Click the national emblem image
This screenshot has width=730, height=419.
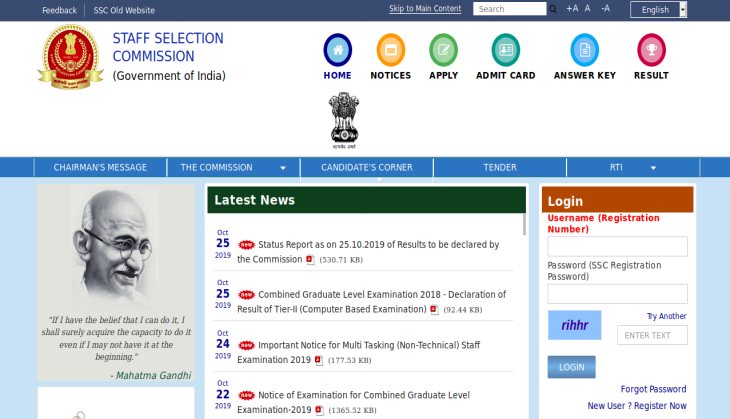(x=344, y=121)
